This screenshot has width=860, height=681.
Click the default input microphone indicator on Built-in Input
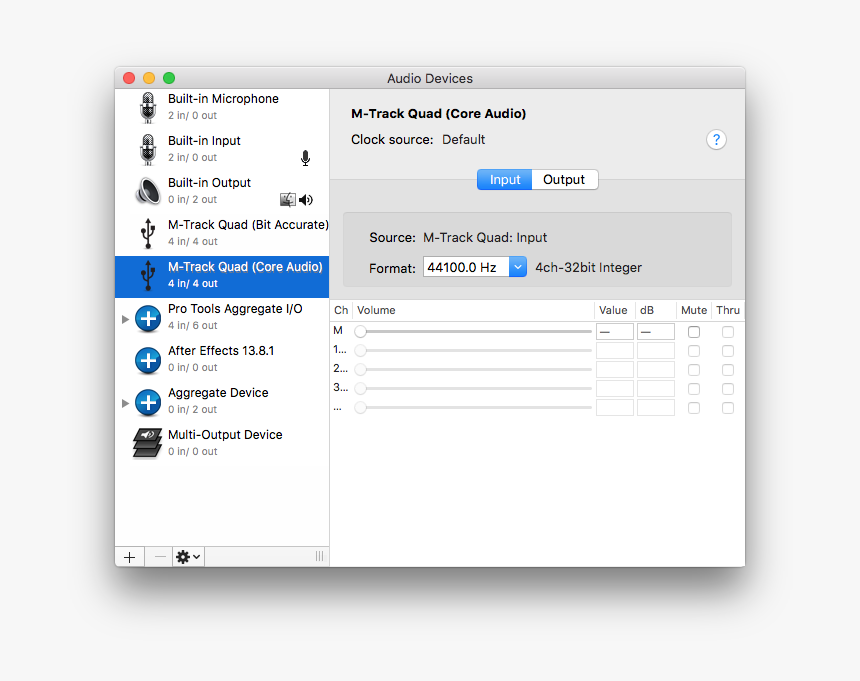(x=305, y=158)
